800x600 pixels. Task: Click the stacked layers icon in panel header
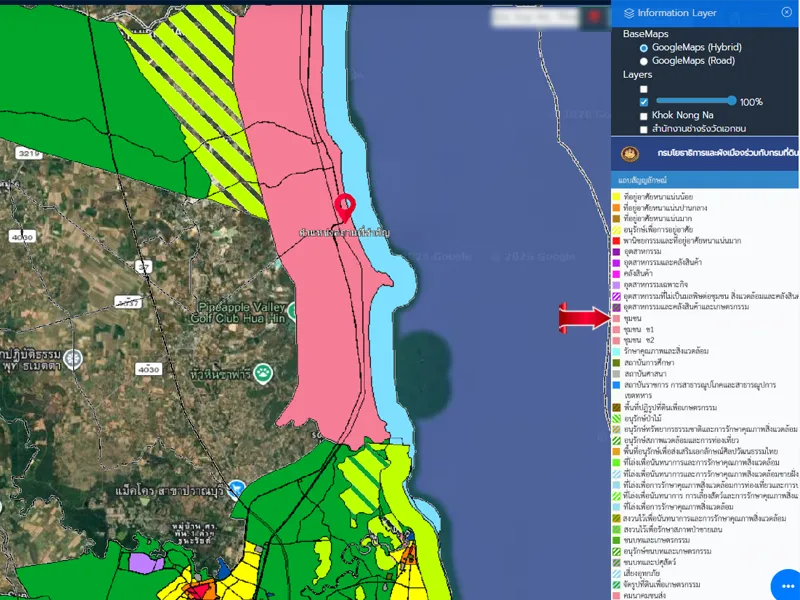click(x=629, y=13)
